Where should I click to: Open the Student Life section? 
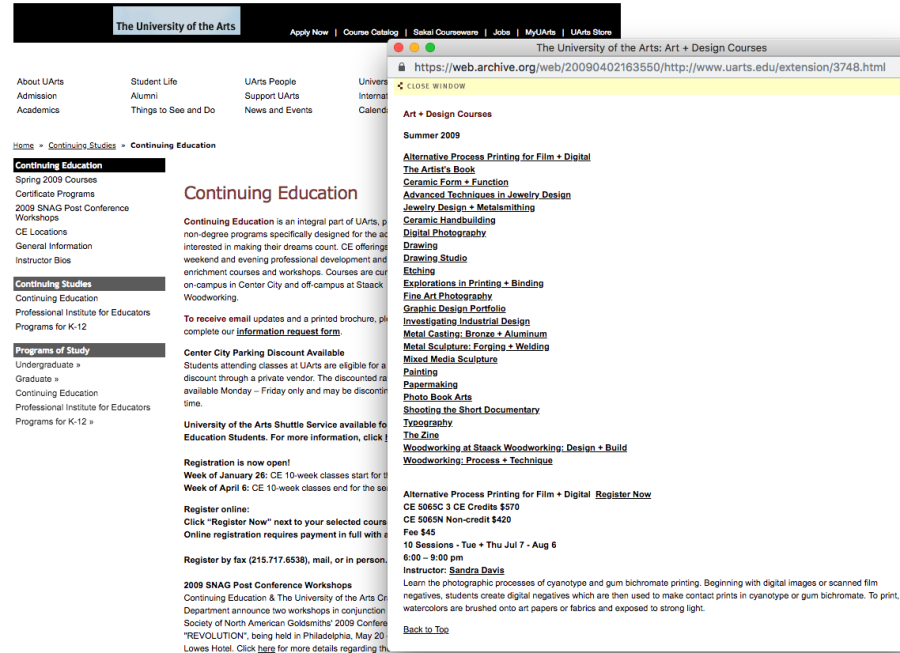pos(154,81)
